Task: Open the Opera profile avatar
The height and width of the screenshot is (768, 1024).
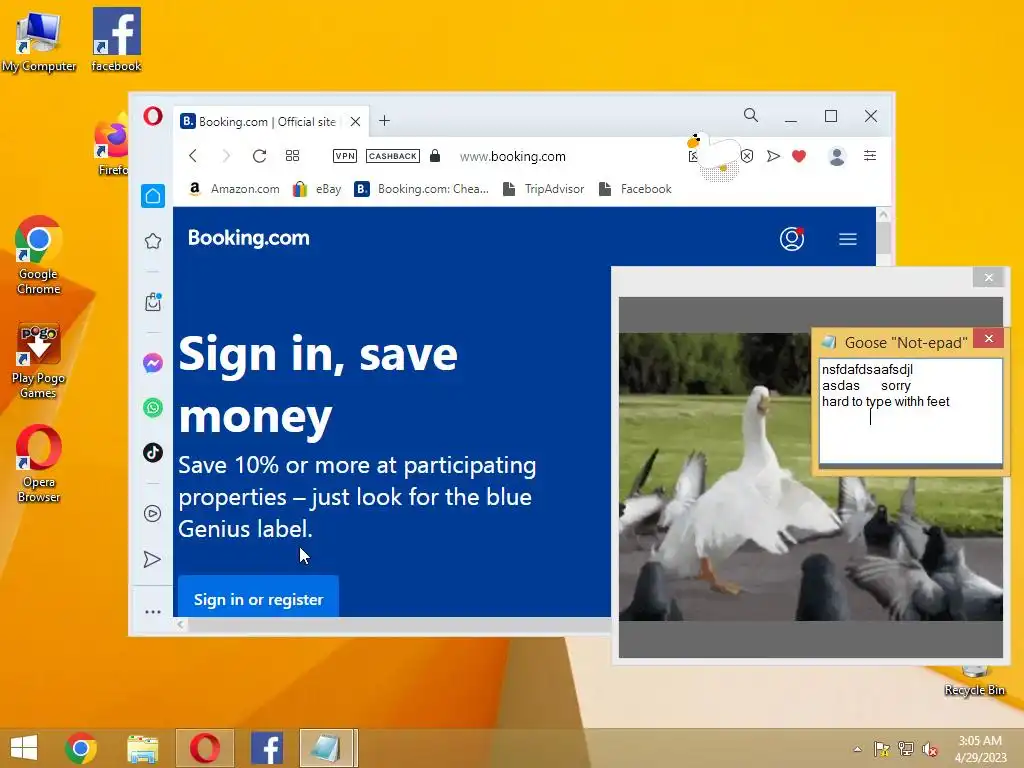Action: (837, 156)
